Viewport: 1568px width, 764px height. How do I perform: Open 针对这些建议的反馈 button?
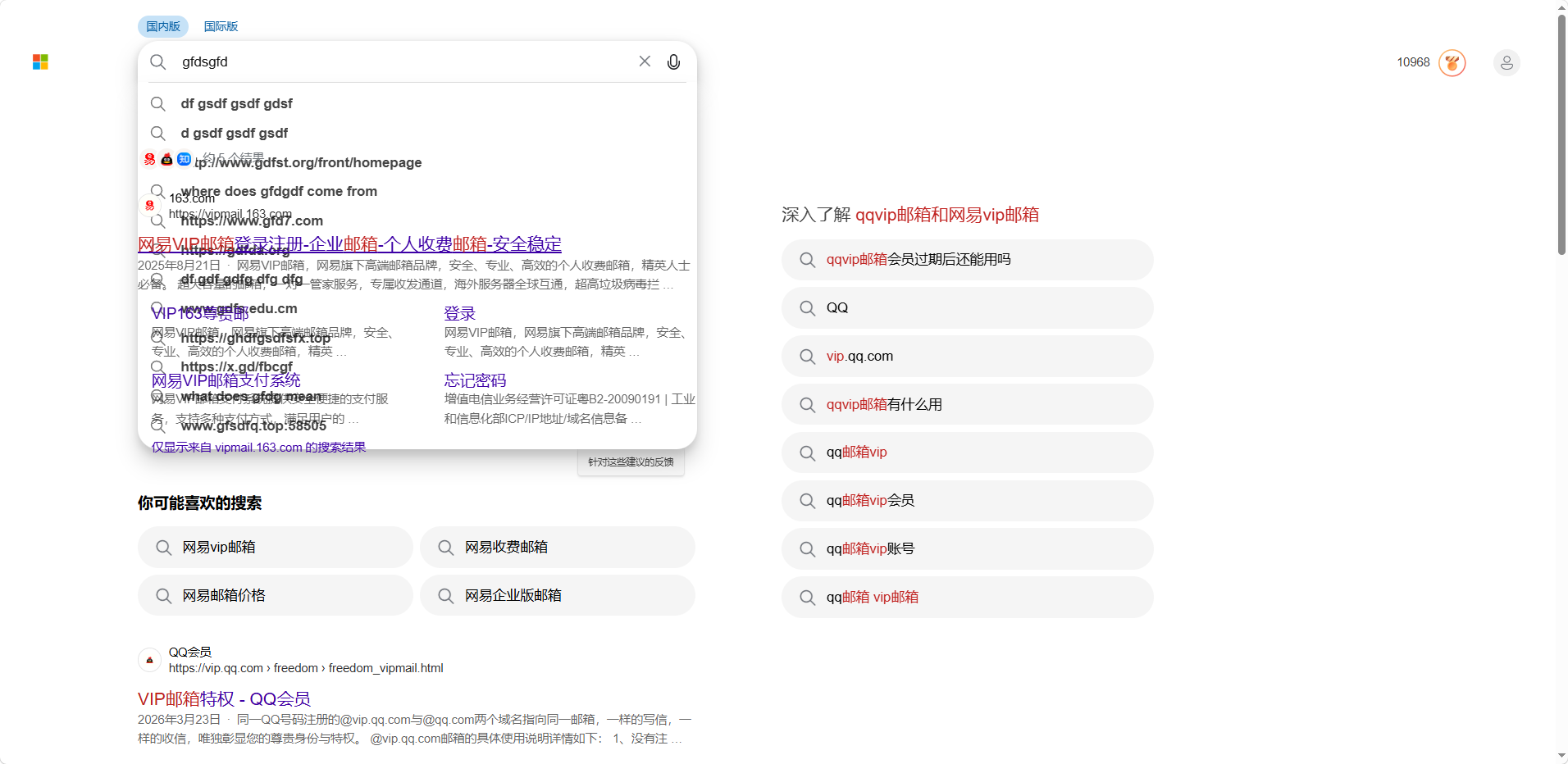[631, 462]
